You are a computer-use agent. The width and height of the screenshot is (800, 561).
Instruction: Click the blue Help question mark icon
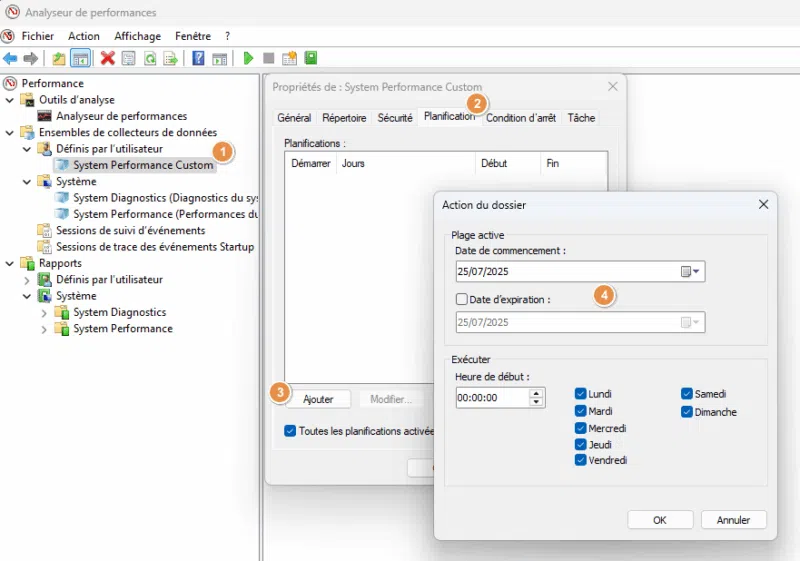[x=198, y=58]
